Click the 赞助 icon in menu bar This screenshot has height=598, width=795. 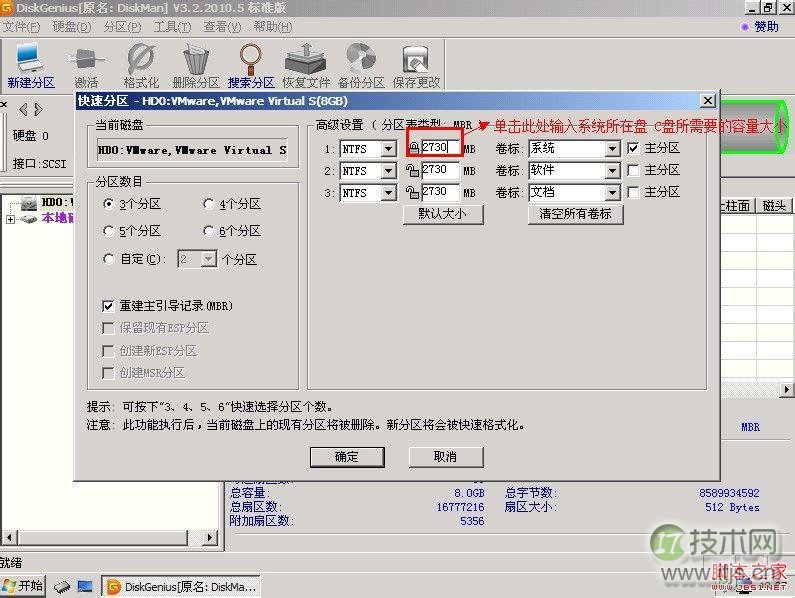(744, 26)
